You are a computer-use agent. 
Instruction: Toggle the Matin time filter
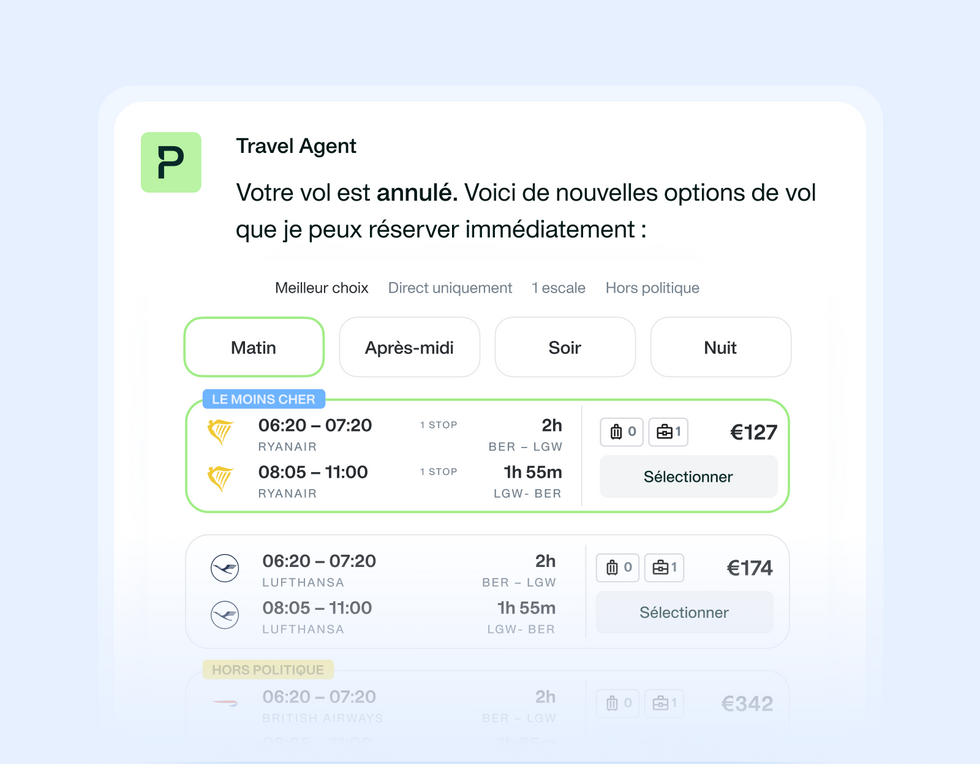[x=253, y=347]
